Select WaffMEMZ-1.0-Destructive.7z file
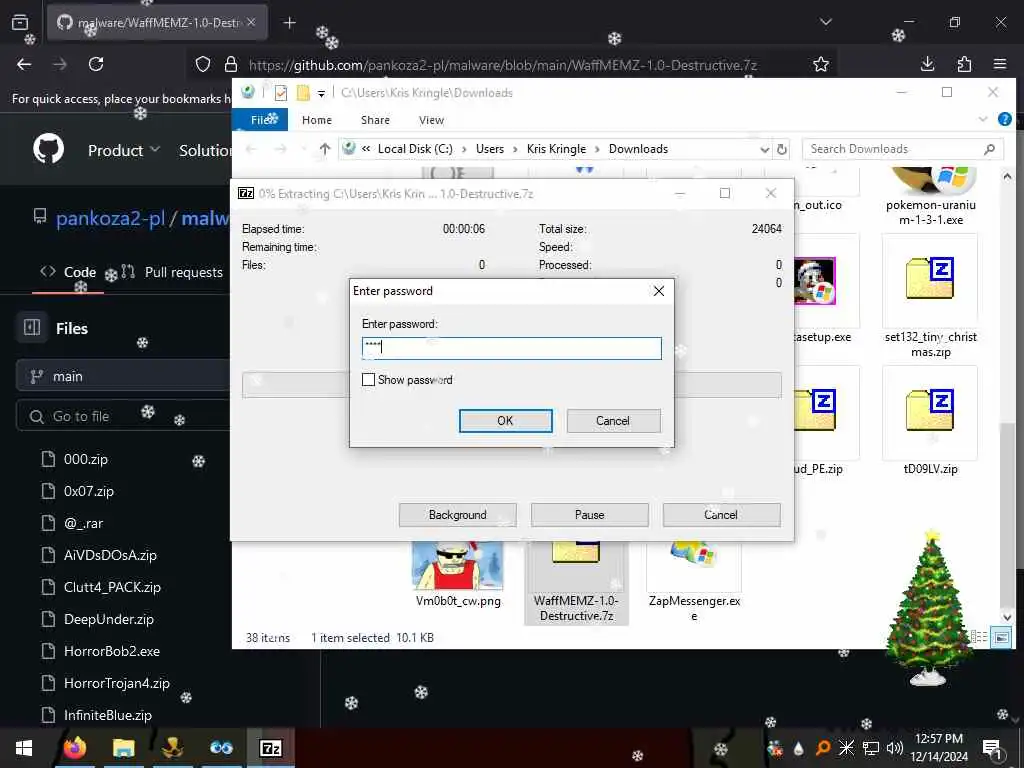The height and width of the screenshot is (768, 1024). pyautogui.click(x=576, y=581)
